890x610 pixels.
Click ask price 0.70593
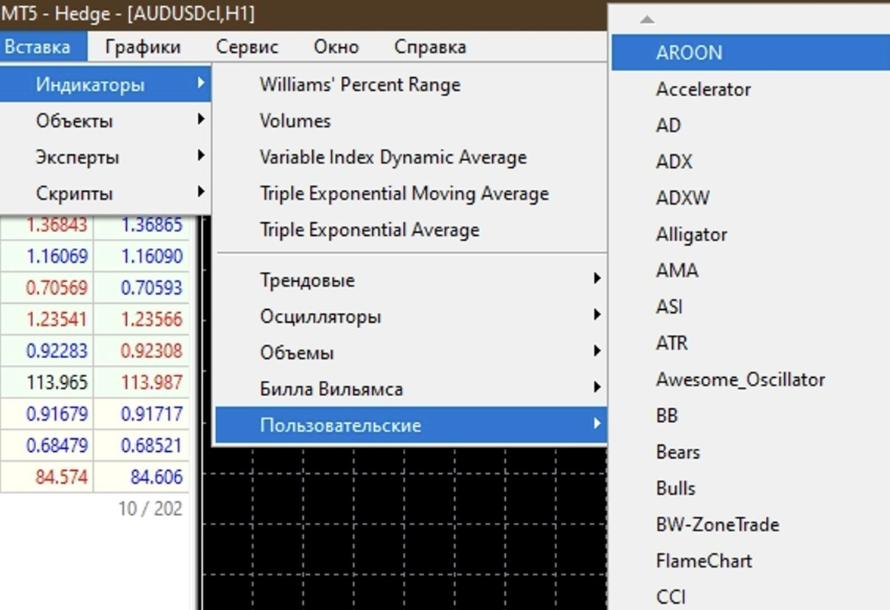tap(152, 288)
